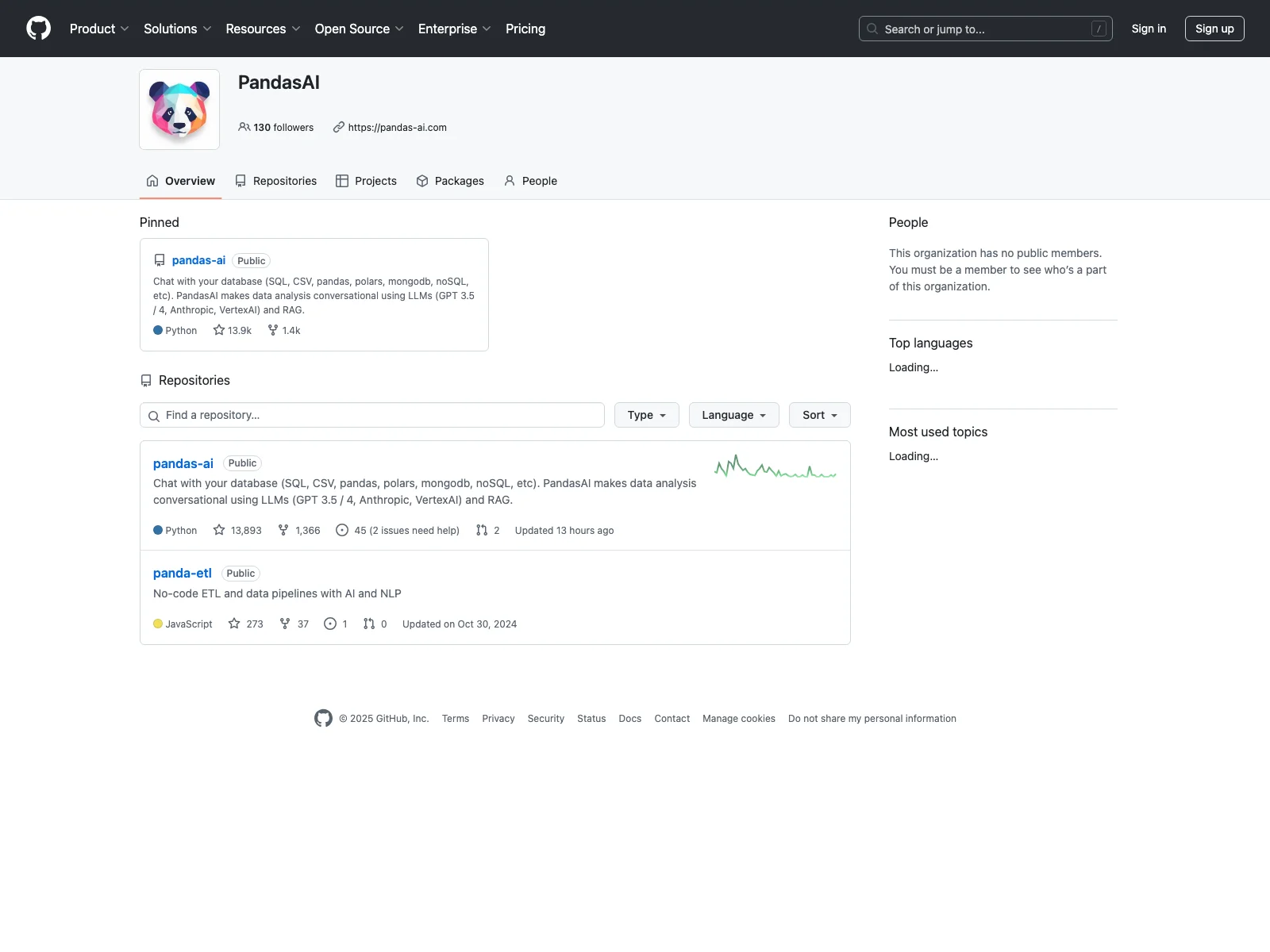
Task: Open forks 1,366 of pandas-ai
Action: click(x=299, y=530)
